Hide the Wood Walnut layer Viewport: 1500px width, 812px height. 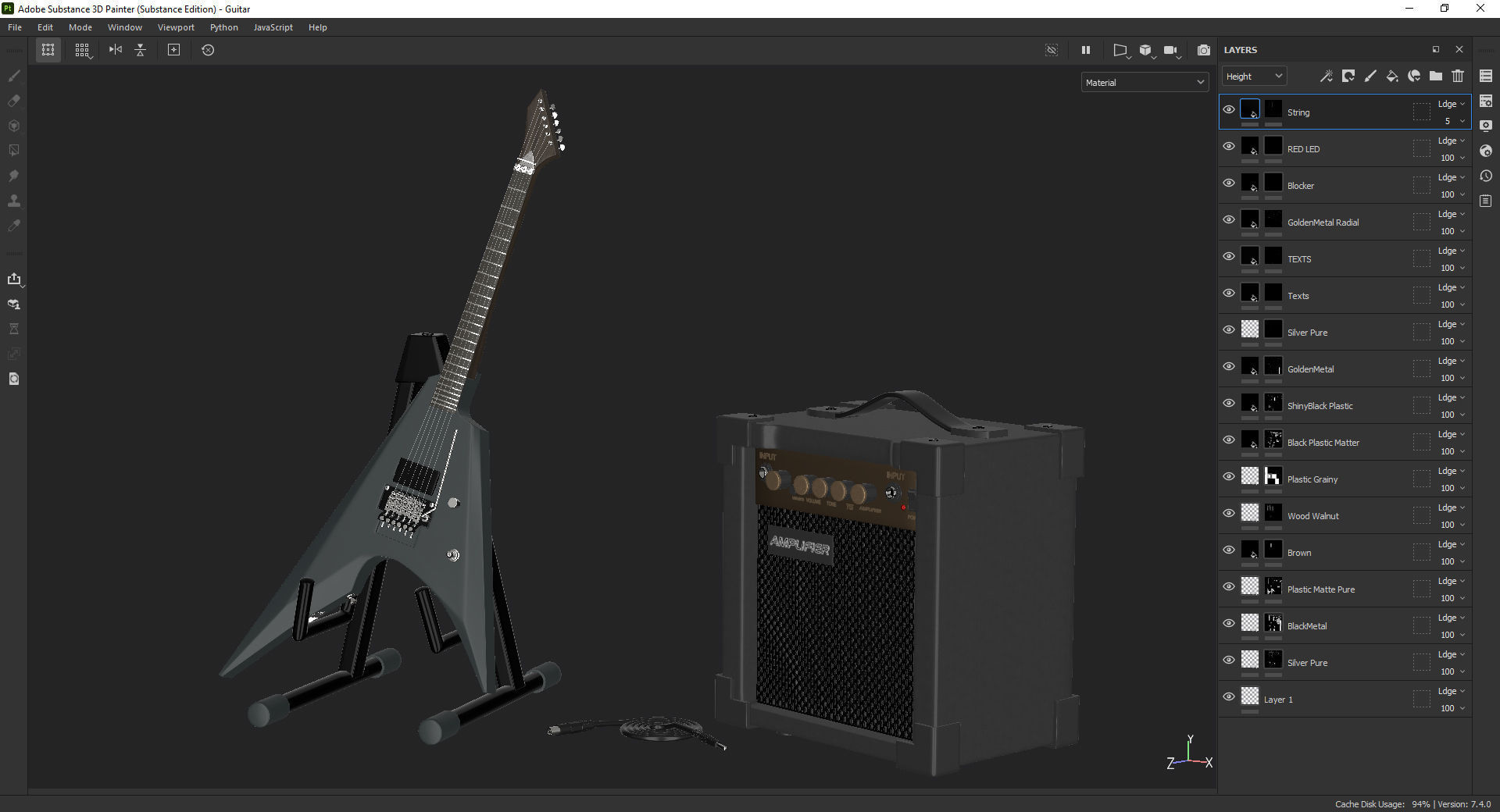pos(1229,513)
